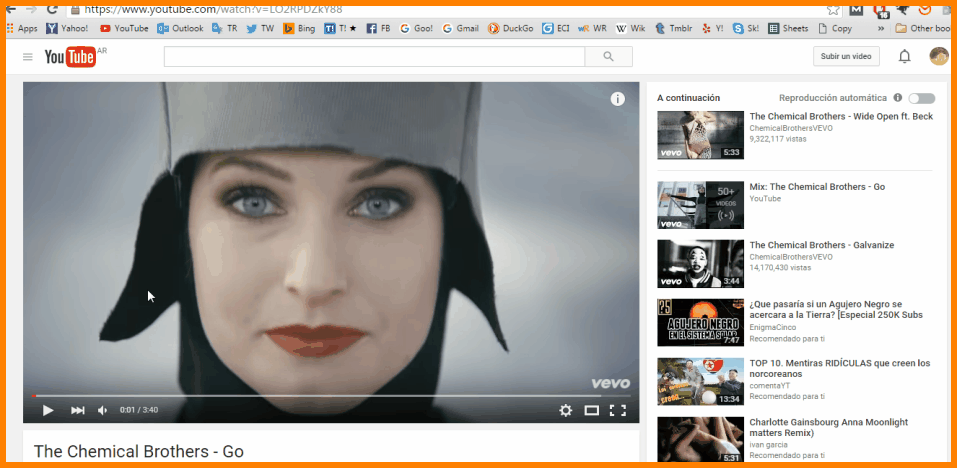Show the video info card icon
The width and height of the screenshot is (957, 468).
coord(618,98)
